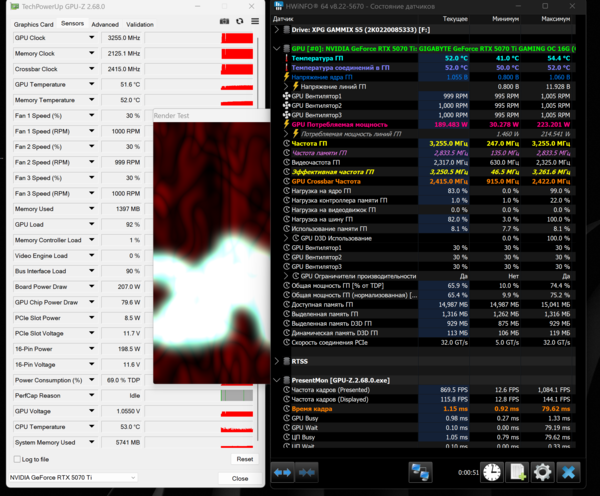
Task: Click HWiNFO save log file icon
Action: [x=517, y=472]
